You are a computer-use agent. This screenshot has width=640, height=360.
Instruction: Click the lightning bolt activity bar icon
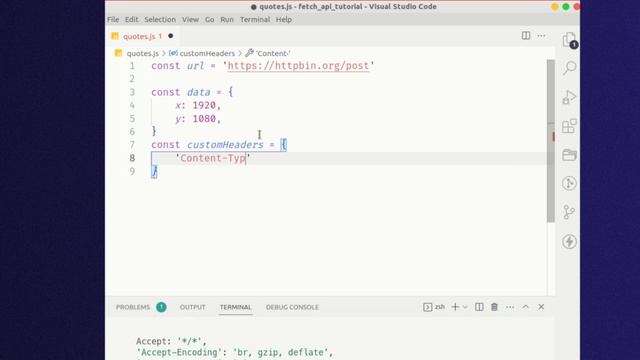point(569,242)
